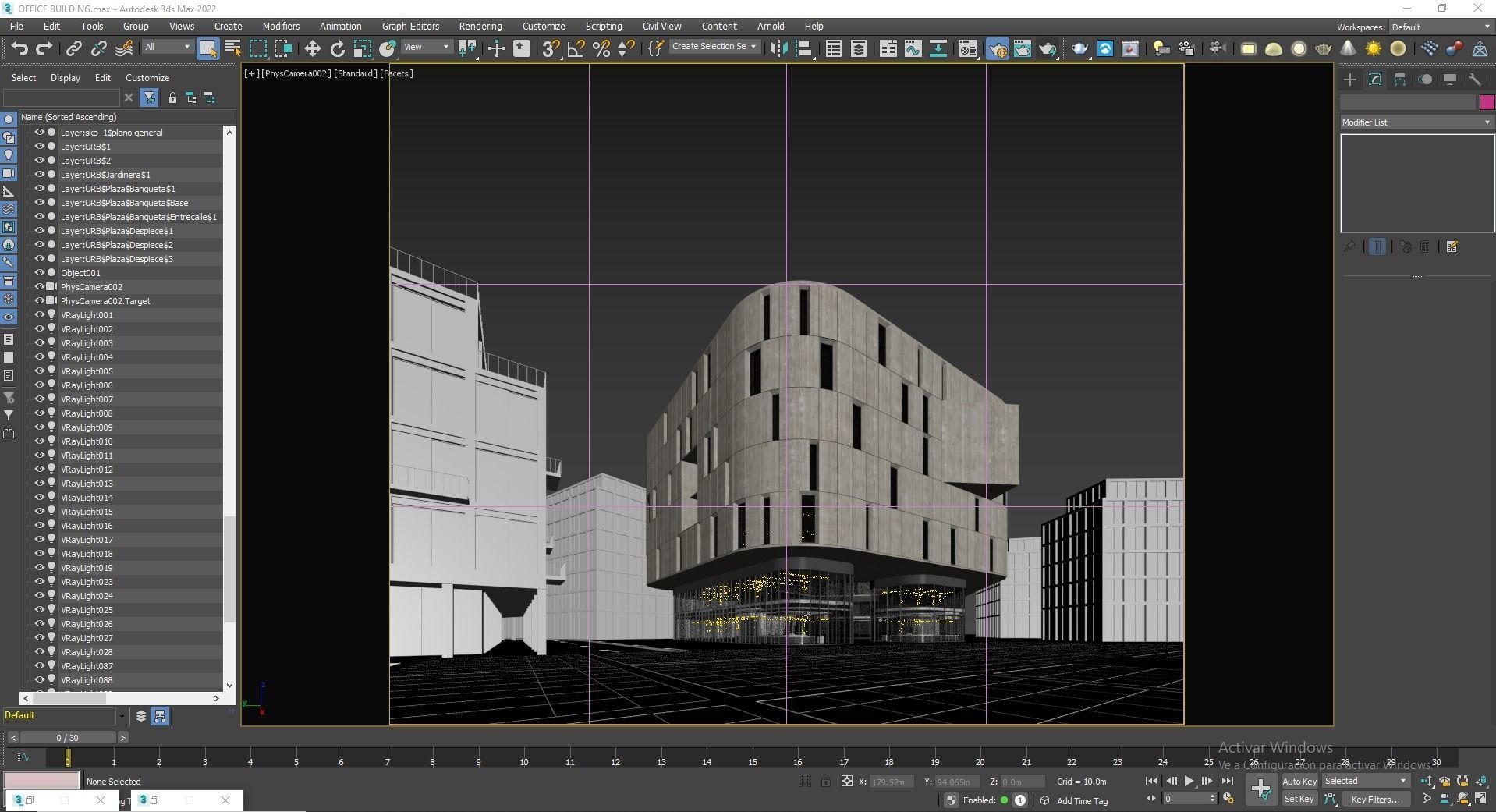Open the View coordinate system dropdown
This screenshot has width=1496, height=812.
427,47
